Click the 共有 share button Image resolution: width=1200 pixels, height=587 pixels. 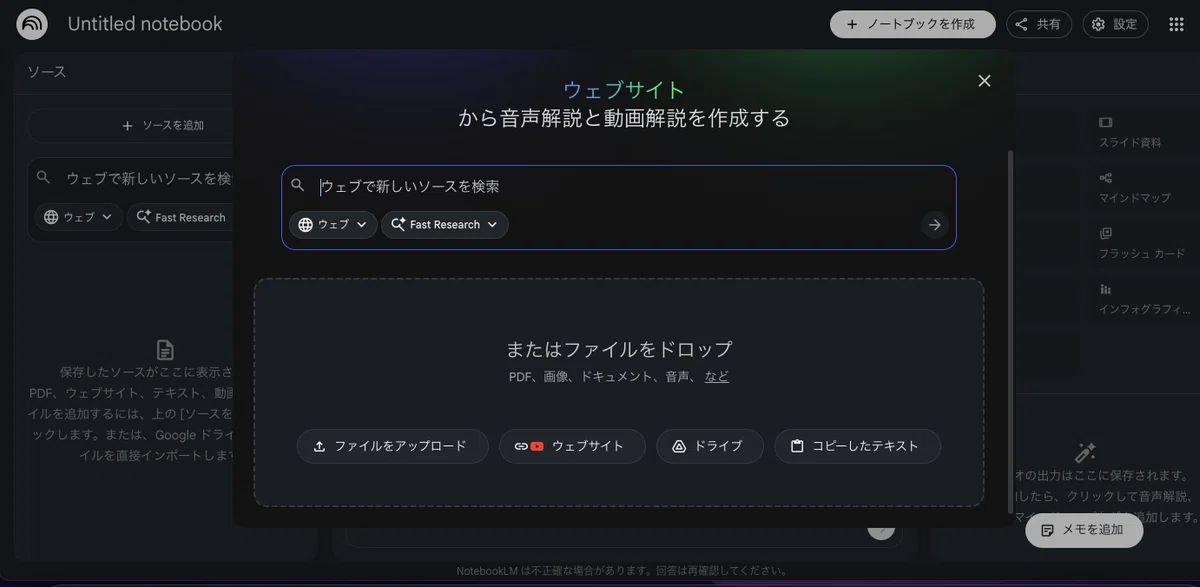(x=1039, y=24)
